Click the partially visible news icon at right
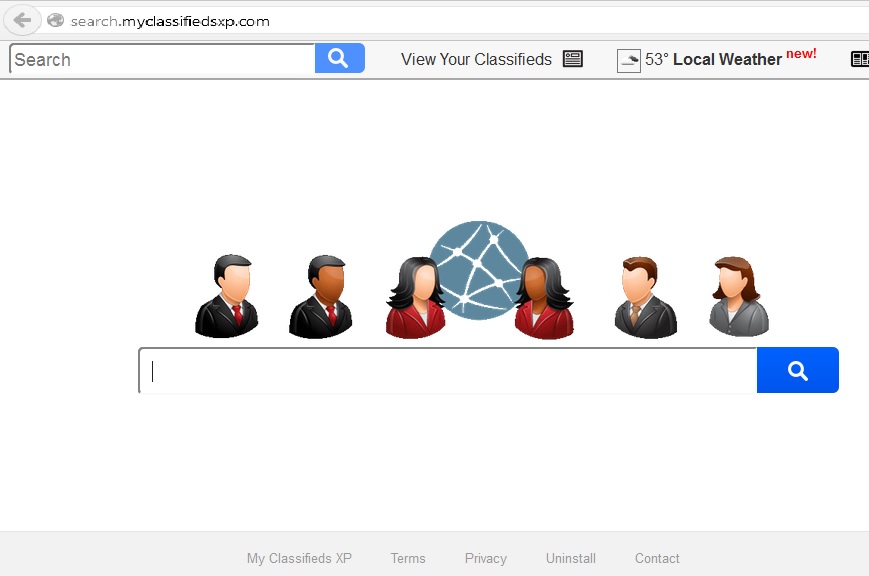 coord(860,59)
